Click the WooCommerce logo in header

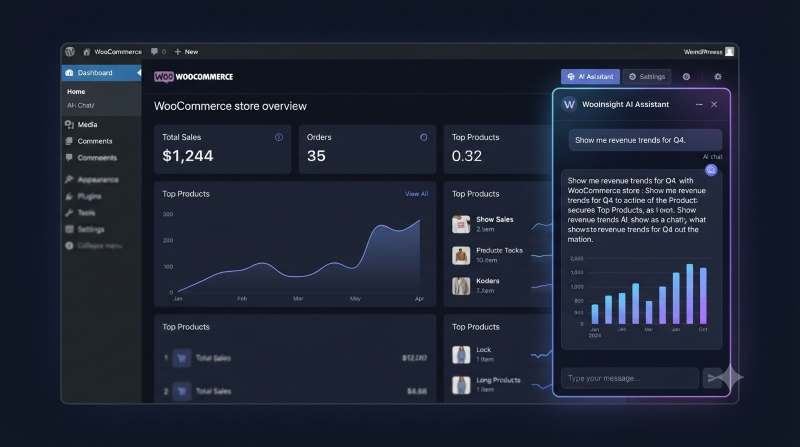(x=193, y=77)
